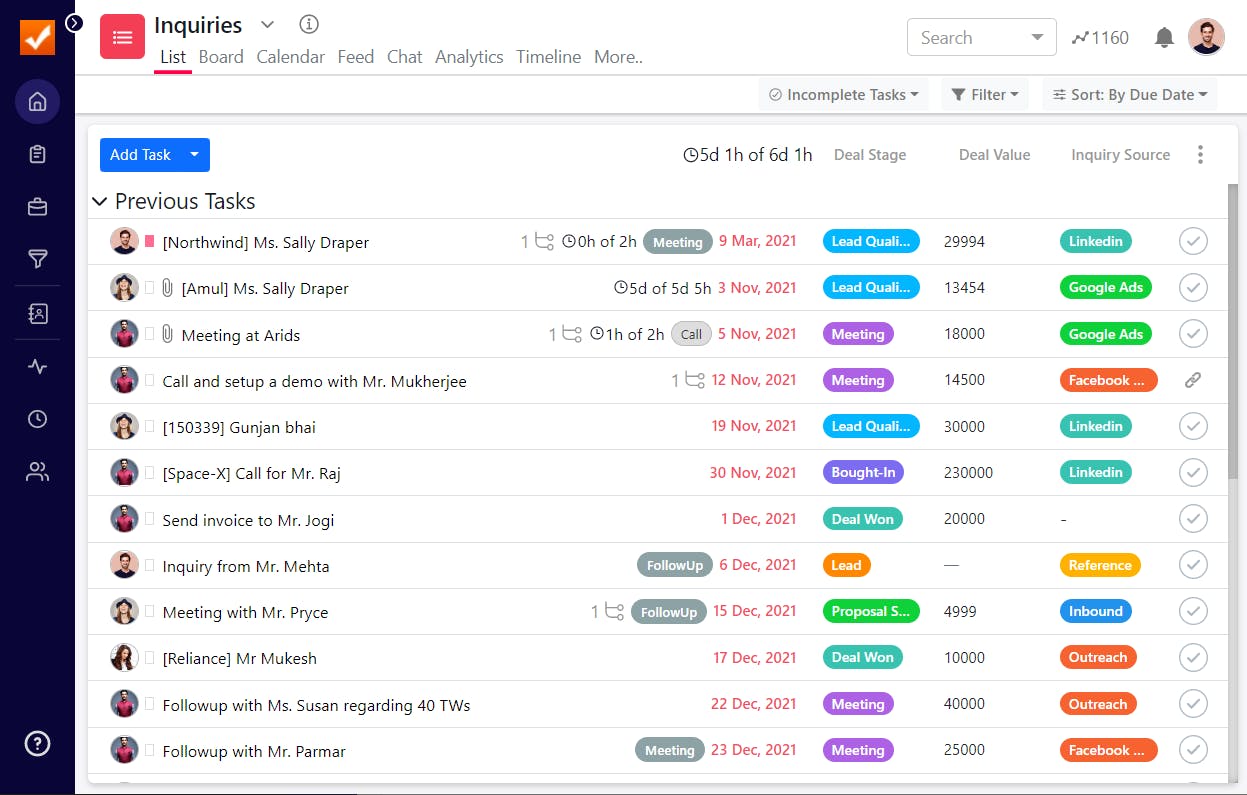1247x795 pixels.
Task: Open the Tasks clipboard icon in the sidebar
Action: pos(37,154)
